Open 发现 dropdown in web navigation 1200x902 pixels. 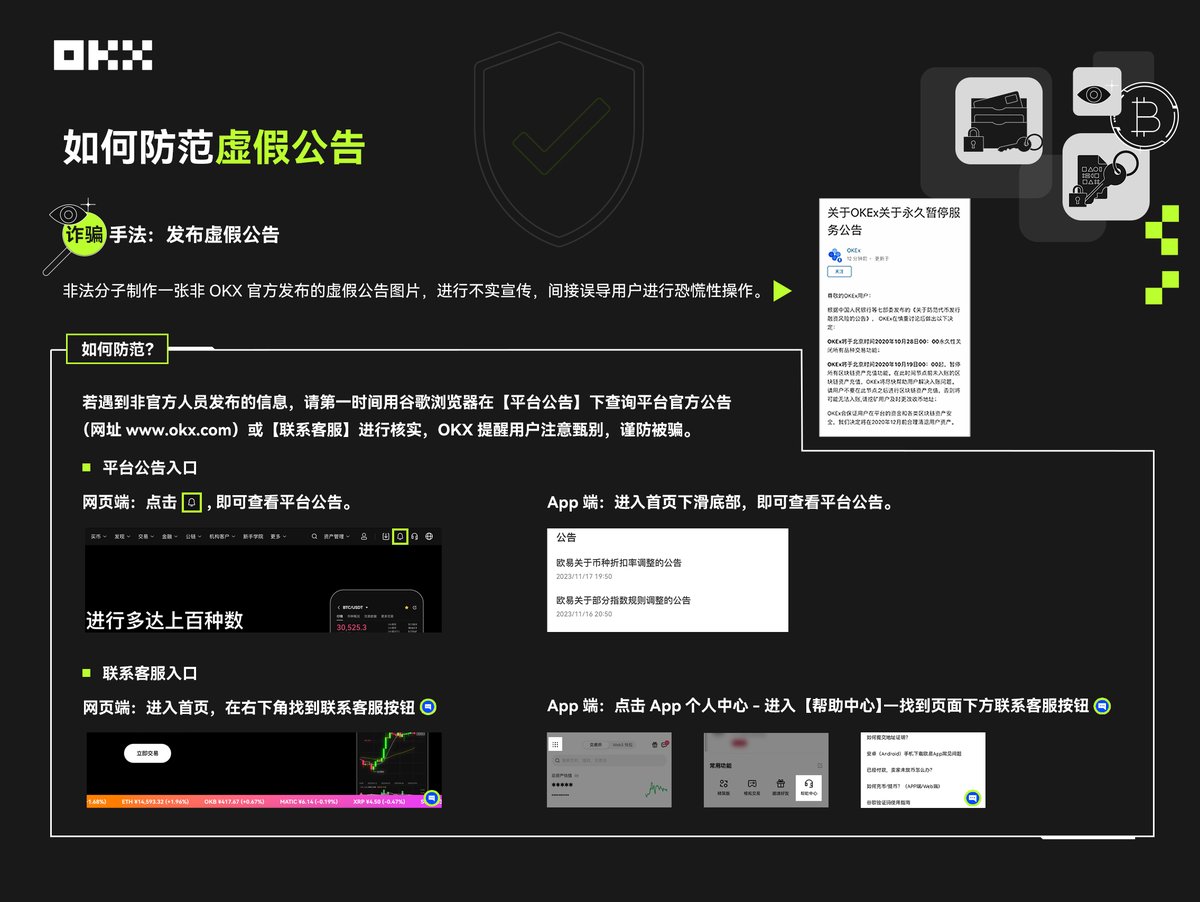[x=122, y=537]
